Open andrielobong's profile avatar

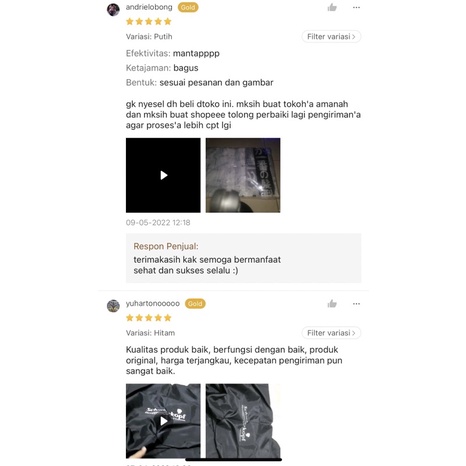pyautogui.click(x=113, y=9)
